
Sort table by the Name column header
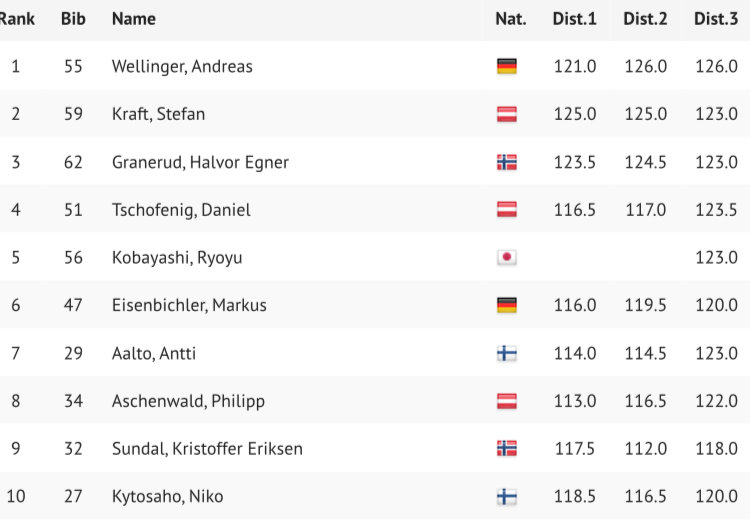134,19
